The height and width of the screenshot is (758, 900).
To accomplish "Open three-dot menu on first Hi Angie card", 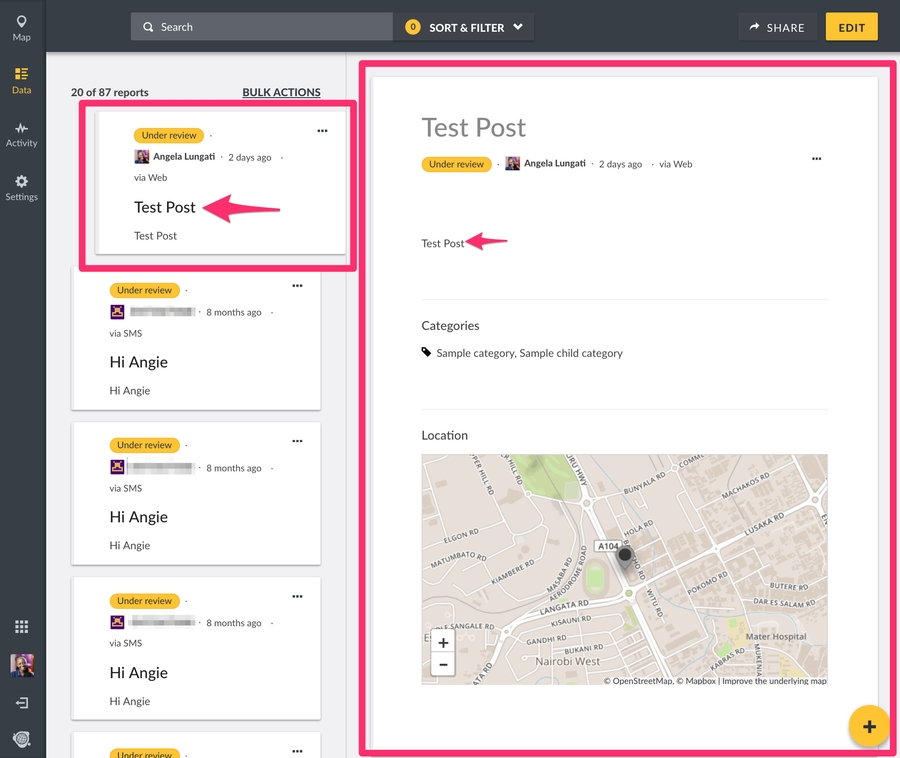I will (297, 286).
